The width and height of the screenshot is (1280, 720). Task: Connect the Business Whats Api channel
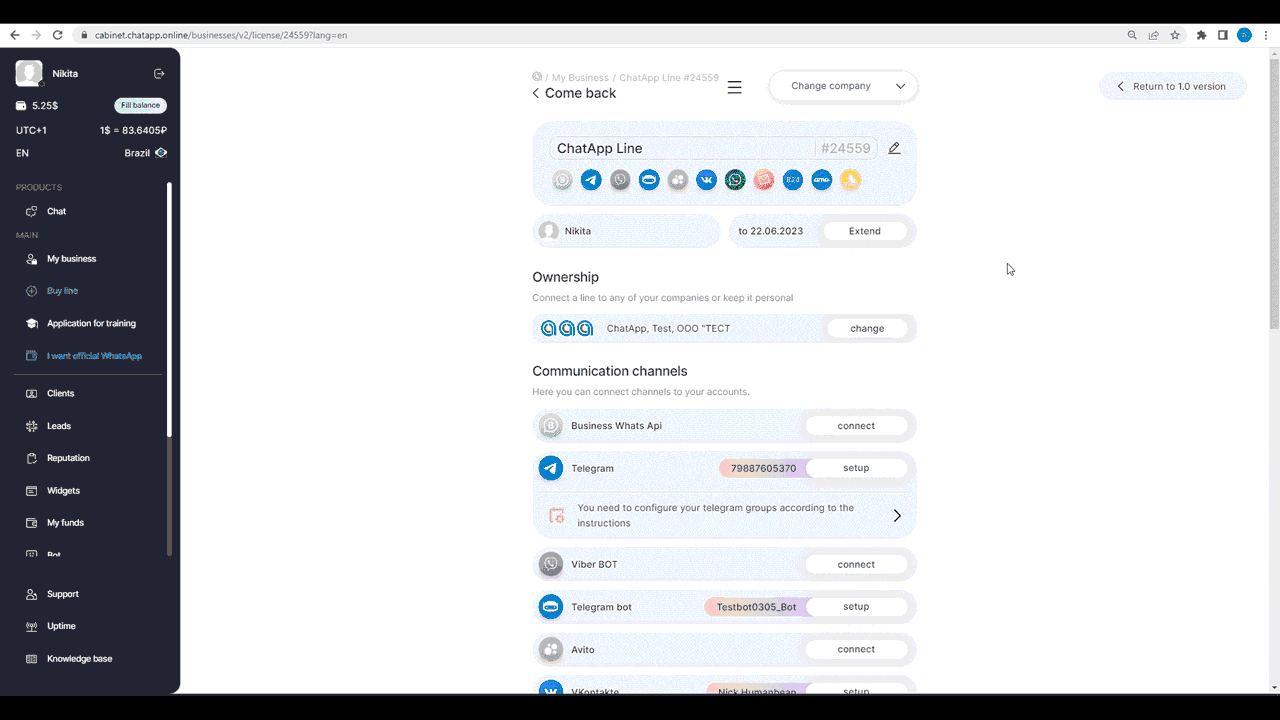[x=856, y=426]
